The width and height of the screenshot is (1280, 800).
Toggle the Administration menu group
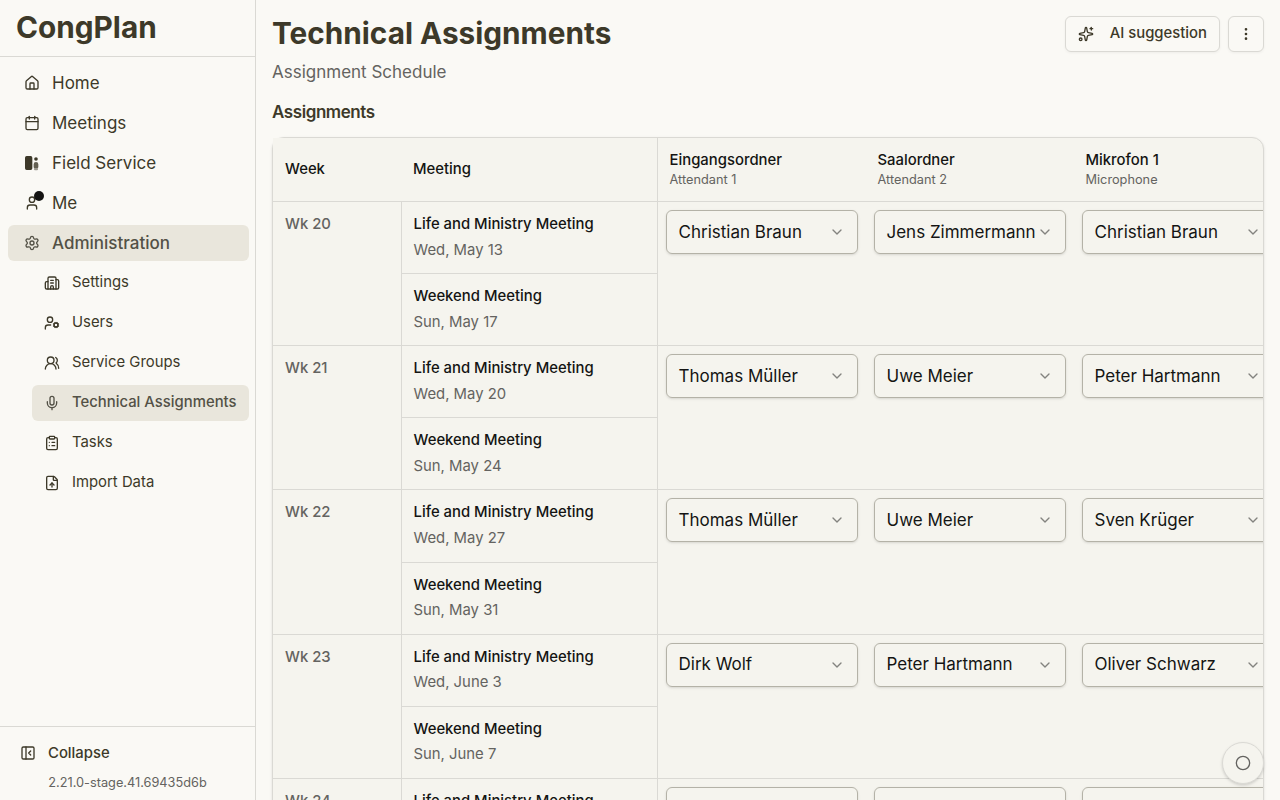128,243
